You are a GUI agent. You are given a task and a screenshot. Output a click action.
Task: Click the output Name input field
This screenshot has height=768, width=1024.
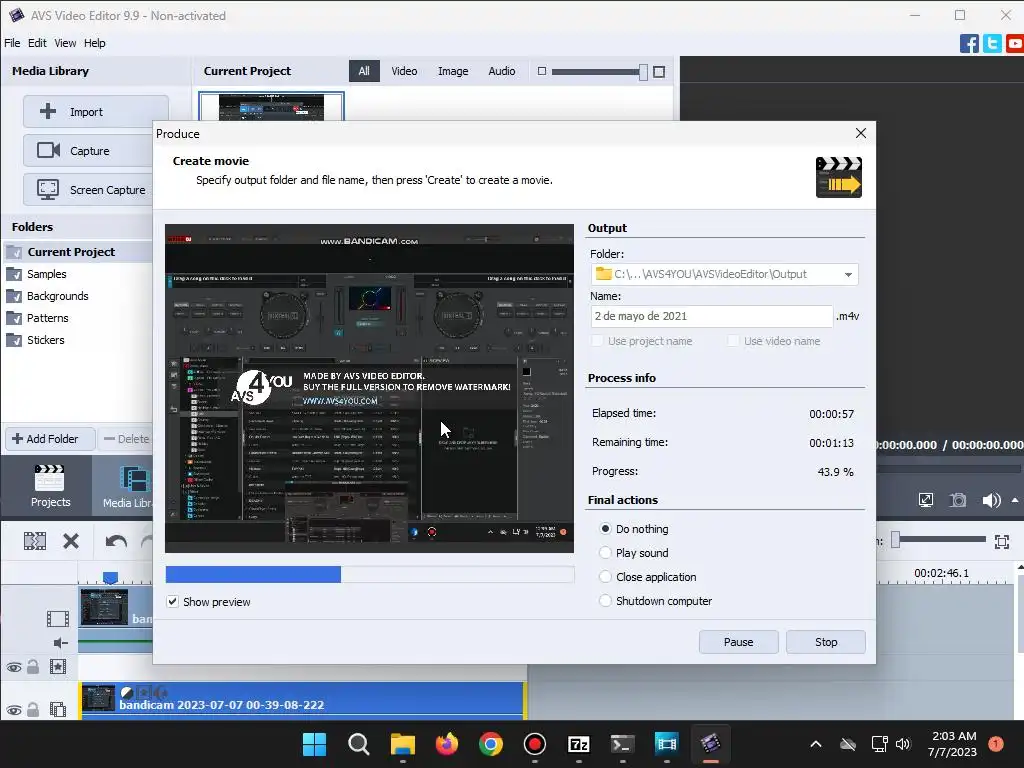click(x=712, y=316)
